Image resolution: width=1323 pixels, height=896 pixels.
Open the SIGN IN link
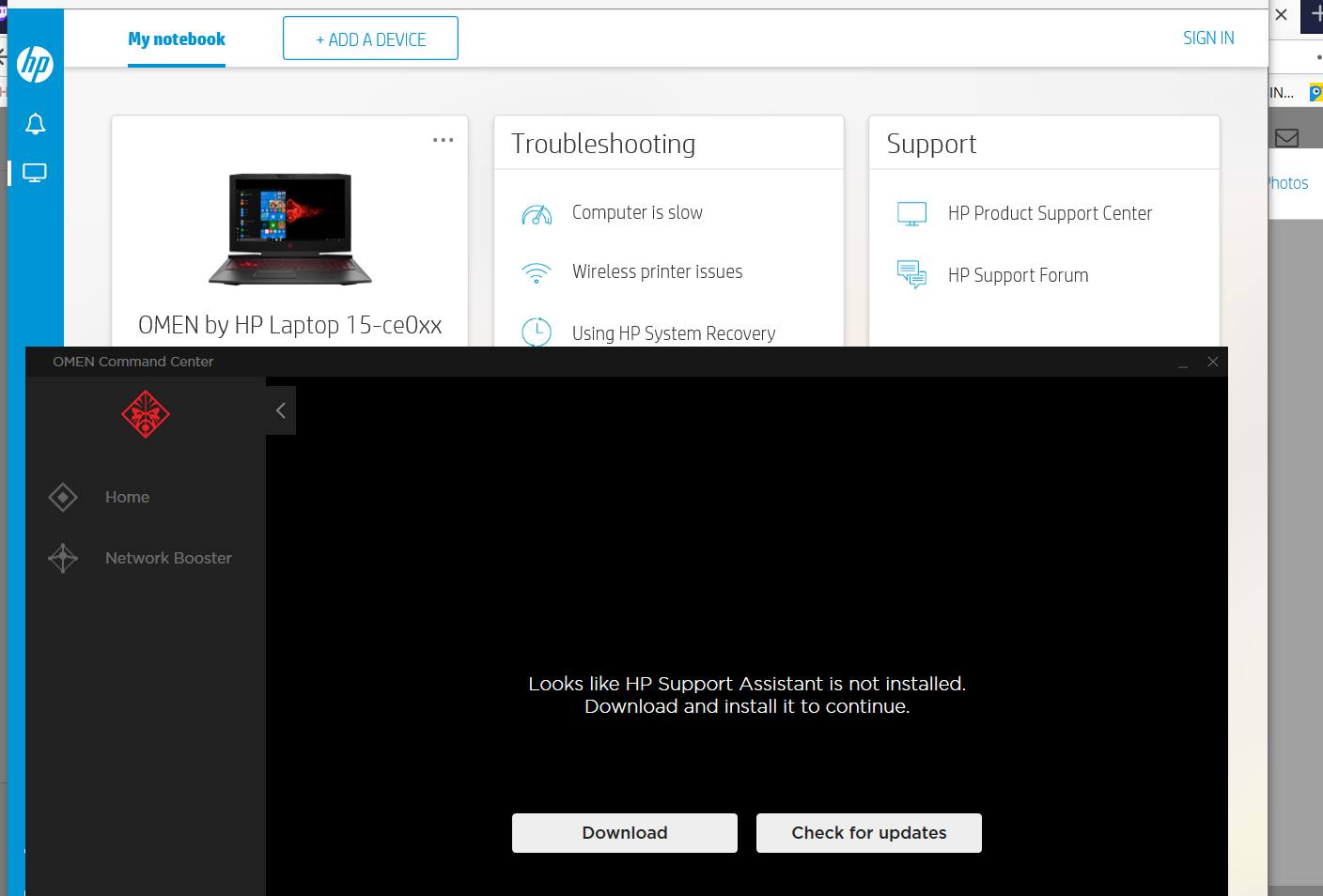pyautogui.click(x=1208, y=38)
